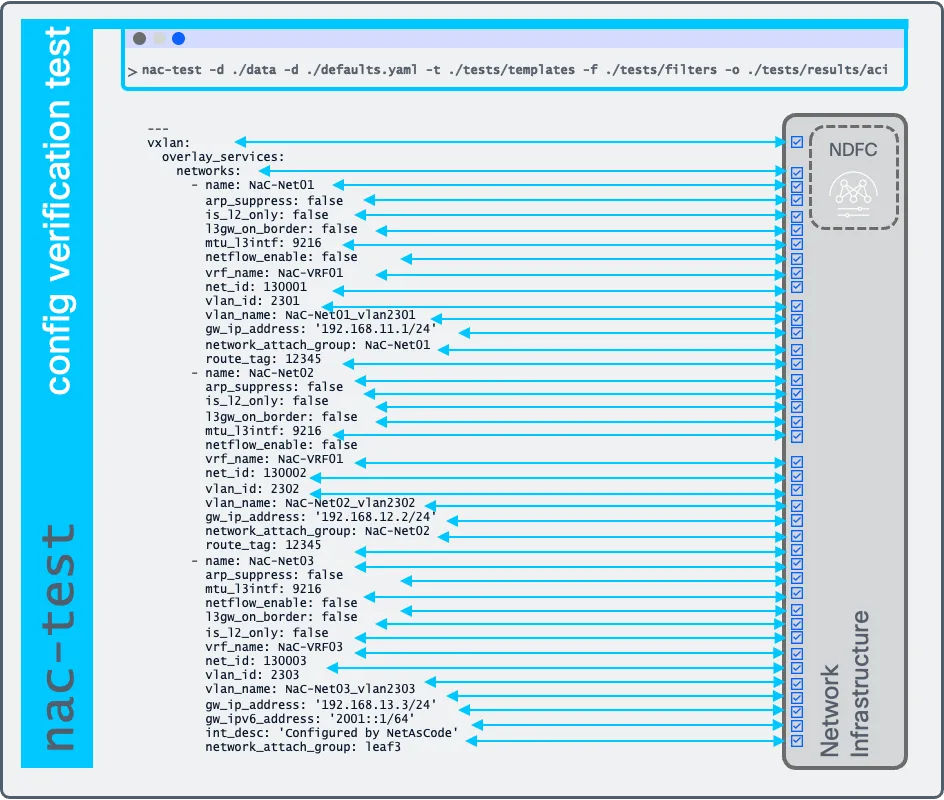Click the 'config verification test' vertical label
The width and height of the screenshot is (944, 800).
(x=59, y=210)
